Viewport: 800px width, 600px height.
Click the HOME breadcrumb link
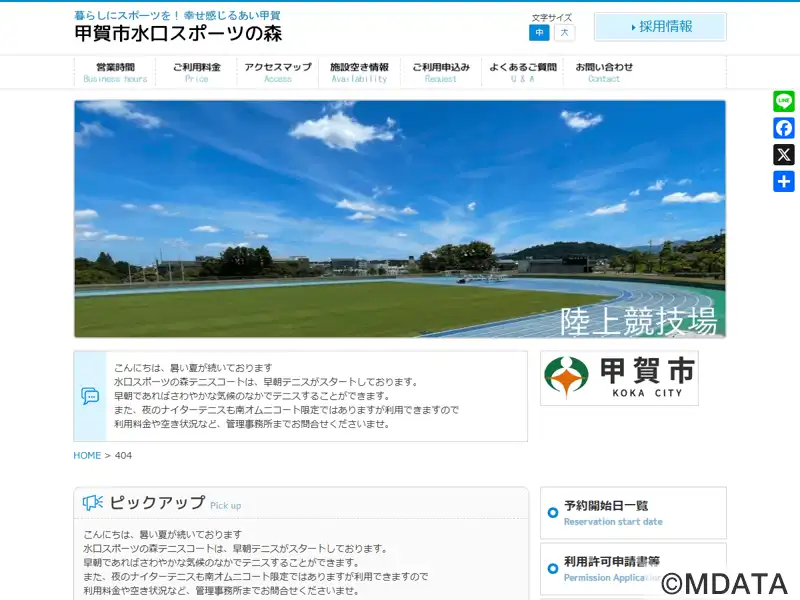point(87,455)
